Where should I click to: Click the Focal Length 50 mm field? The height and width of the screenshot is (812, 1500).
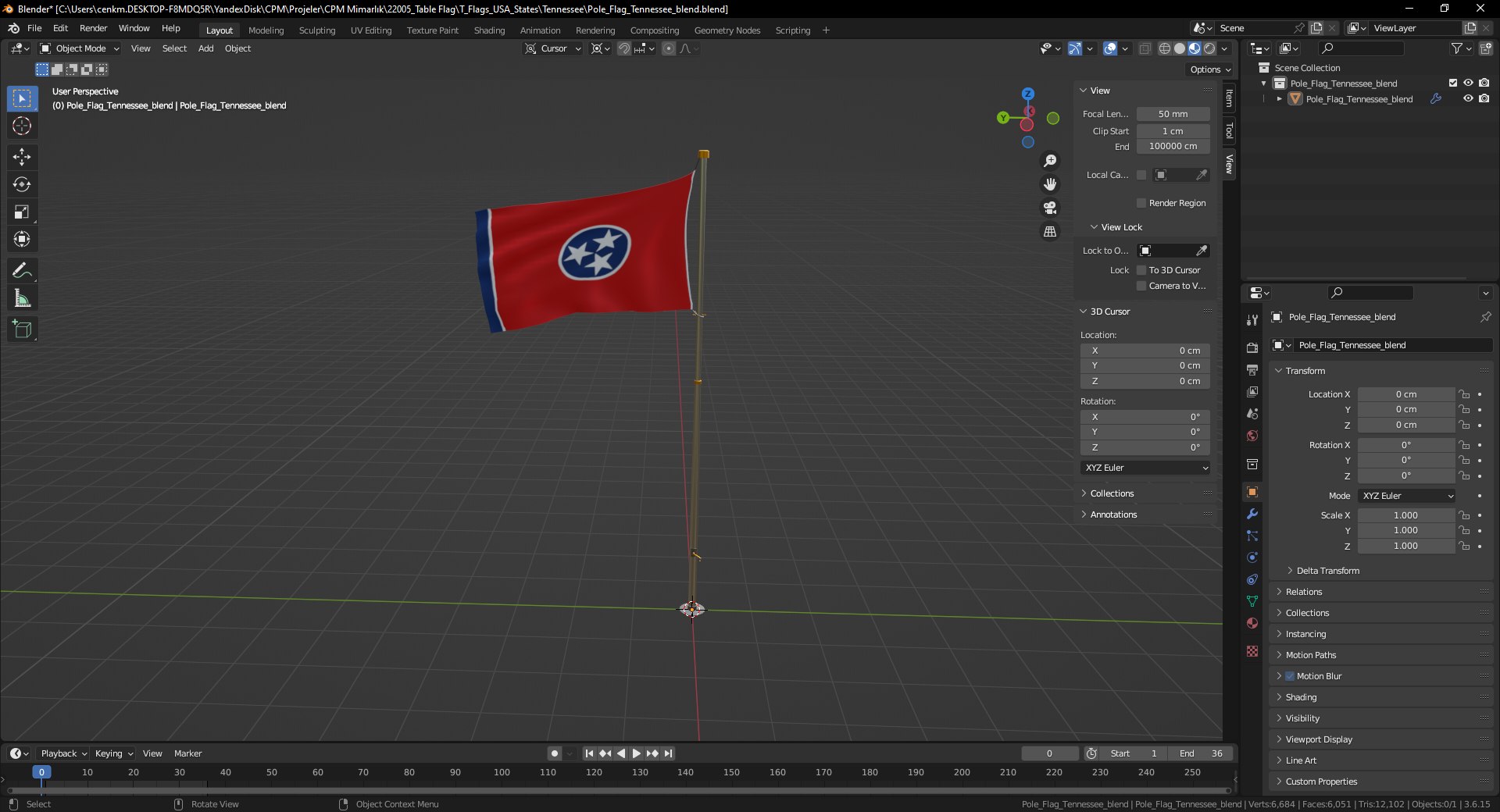(1173, 114)
